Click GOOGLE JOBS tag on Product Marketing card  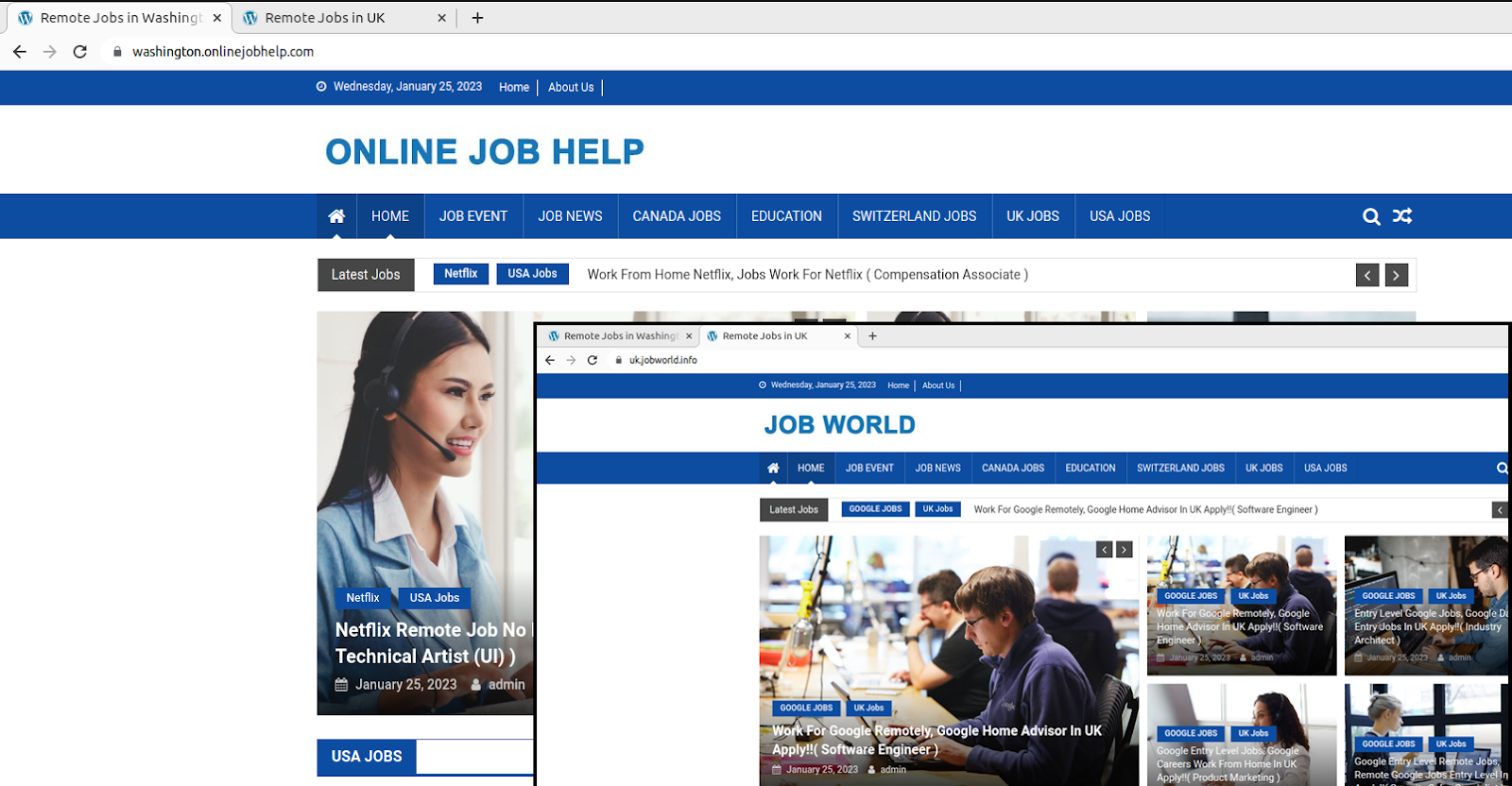(x=1191, y=733)
